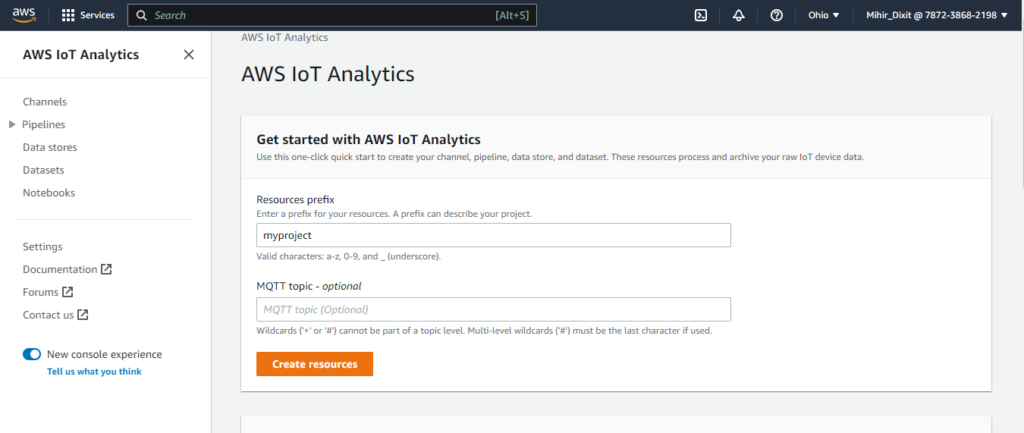Image resolution: width=1024 pixels, height=433 pixels.
Task: Click into the top Search box
Action: (332, 15)
